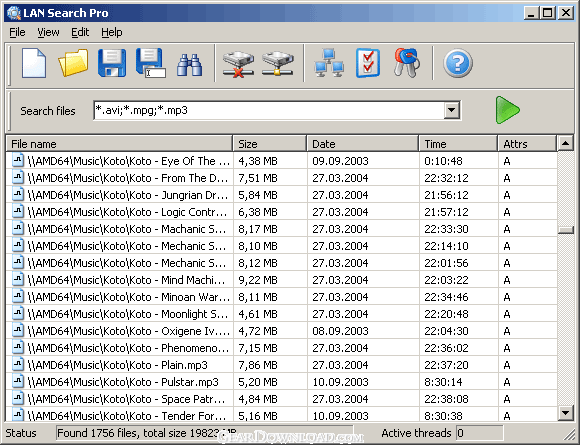Open Find with the binoculars icon
This screenshot has width=580, height=445.
click(189, 65)
